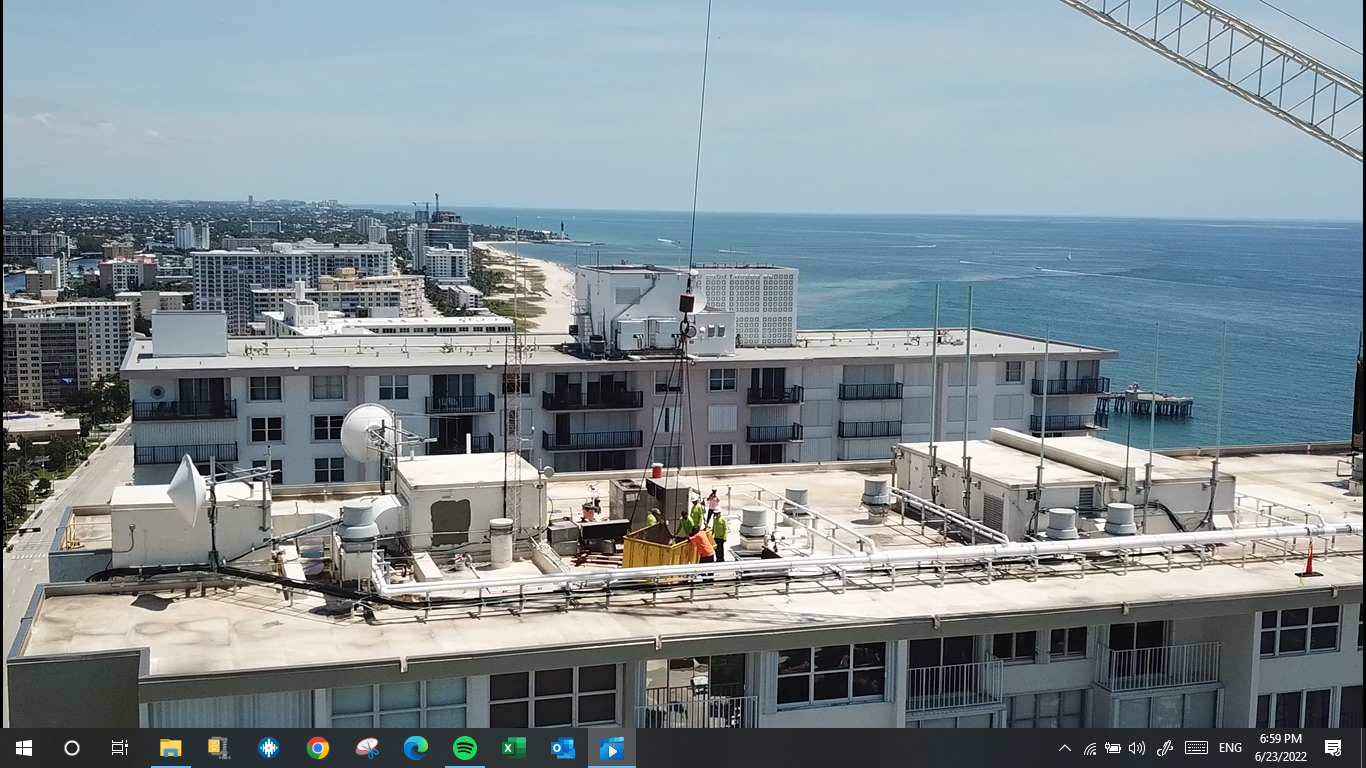Open the blue audio waveform app
The height and width of the screenshot is (768, 1366).
point(268,748)
